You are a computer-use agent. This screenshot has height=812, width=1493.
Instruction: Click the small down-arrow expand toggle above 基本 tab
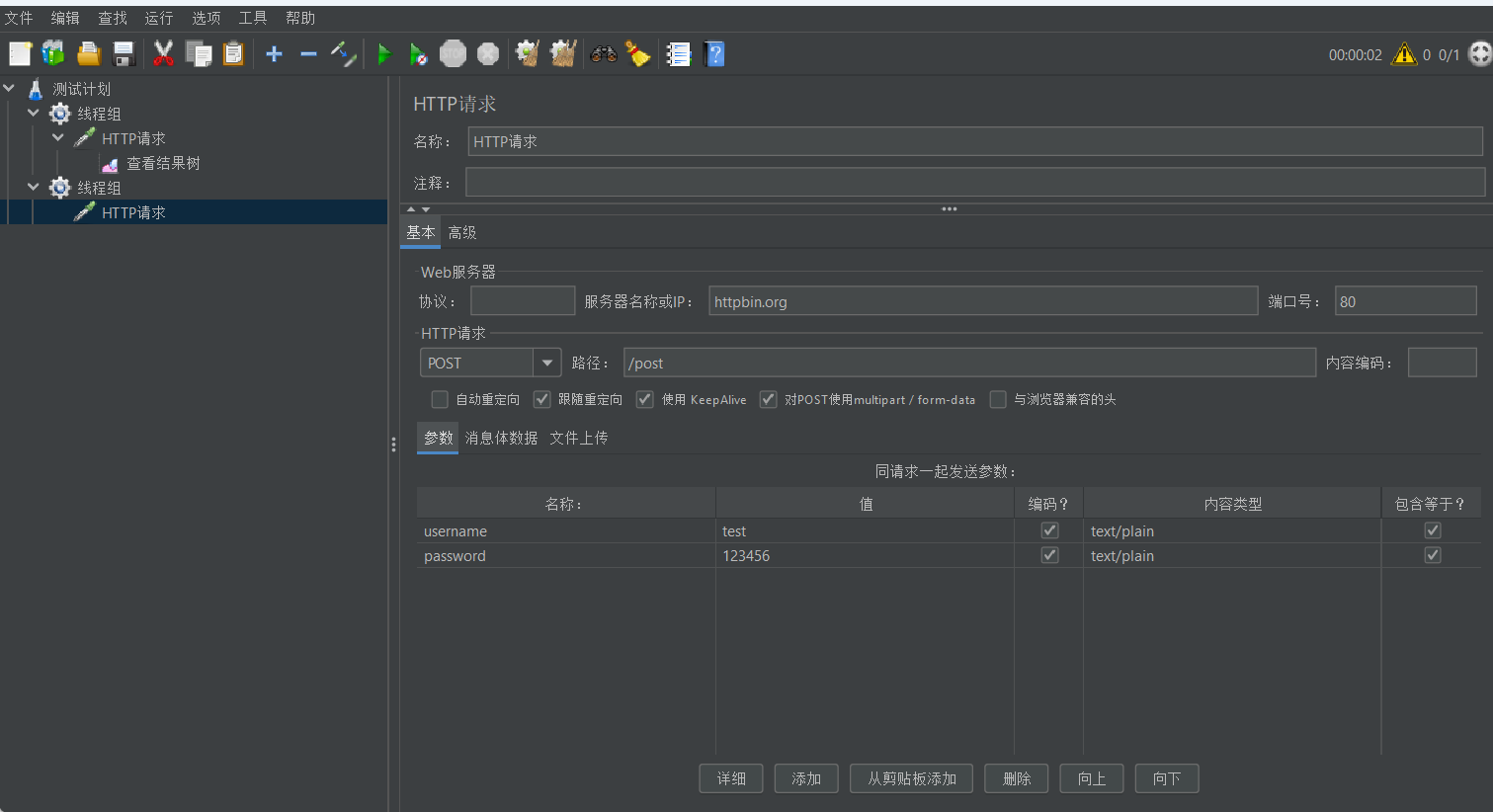(x=426, y=209)
